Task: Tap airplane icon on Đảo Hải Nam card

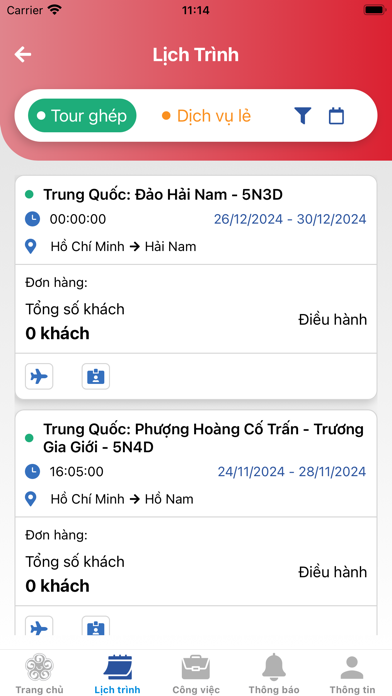Action: [x=39, y=376]
